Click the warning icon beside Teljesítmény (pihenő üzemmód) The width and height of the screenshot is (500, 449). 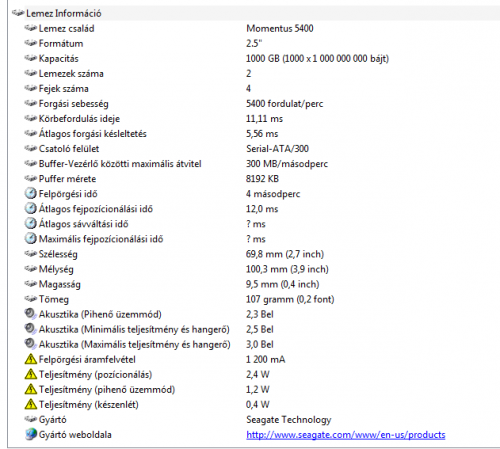[x=31, y=389]
